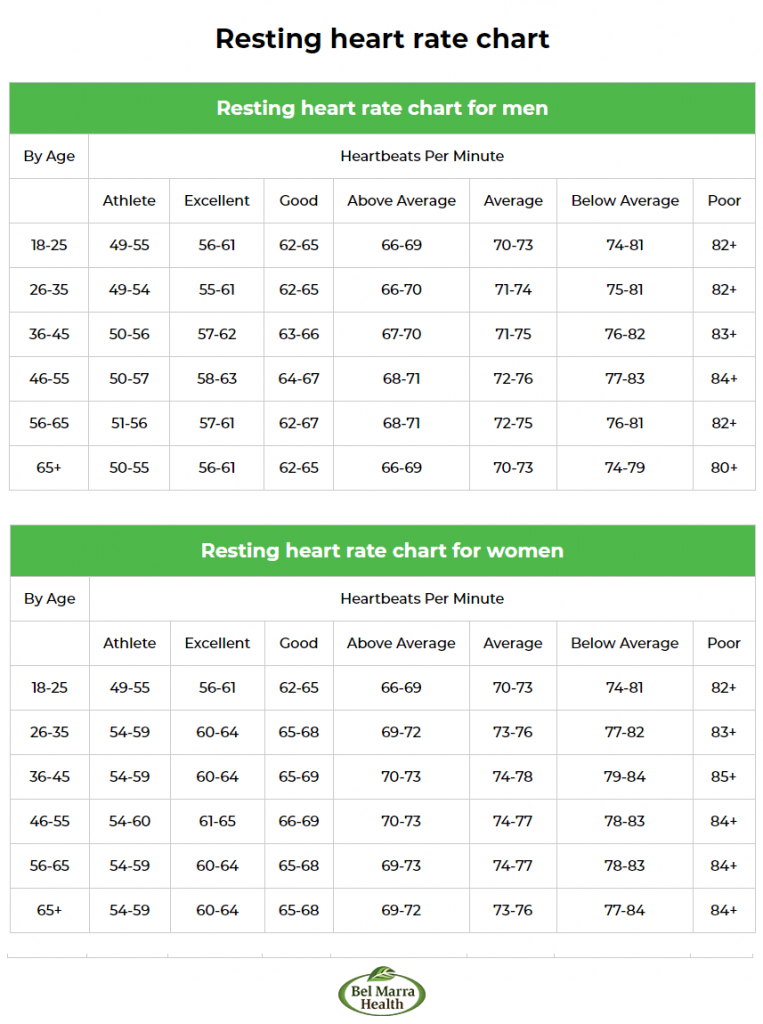Screen dimensions: 763x1024
Task: Click "Good" column header in men's table
Action: pyautogui.click(x=298, y=201)
